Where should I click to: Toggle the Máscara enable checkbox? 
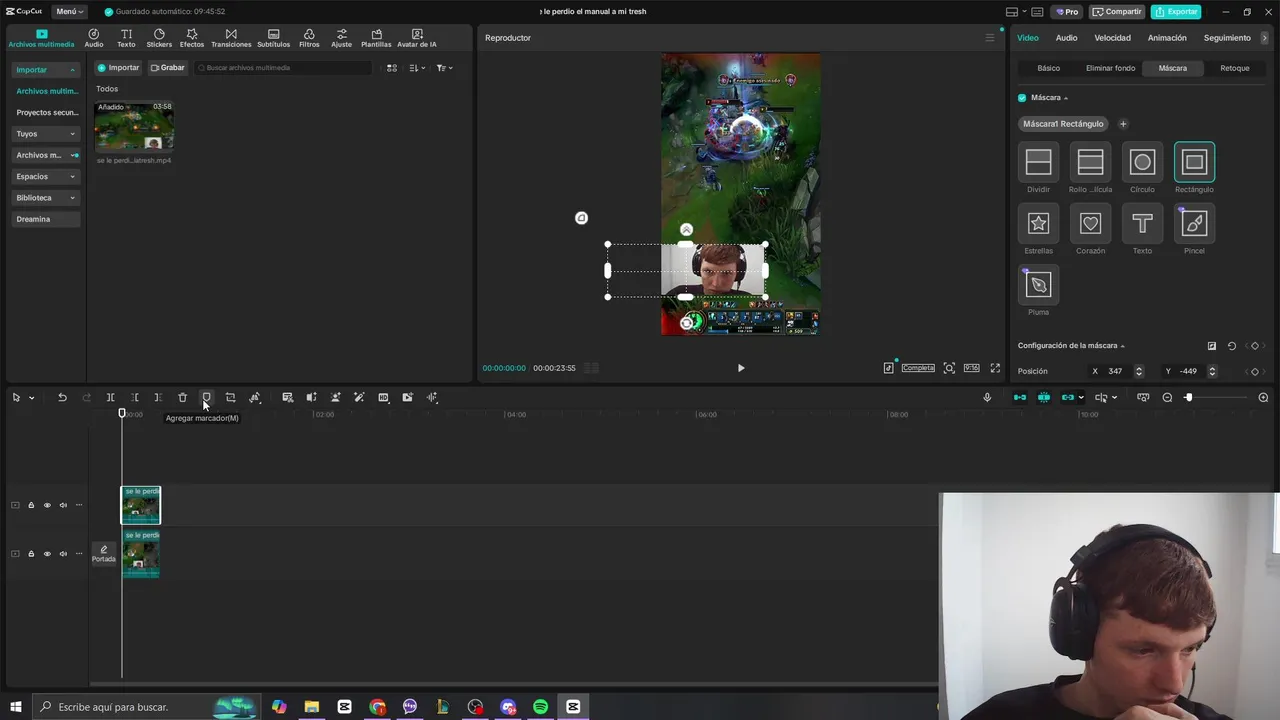click(1022, 98)
